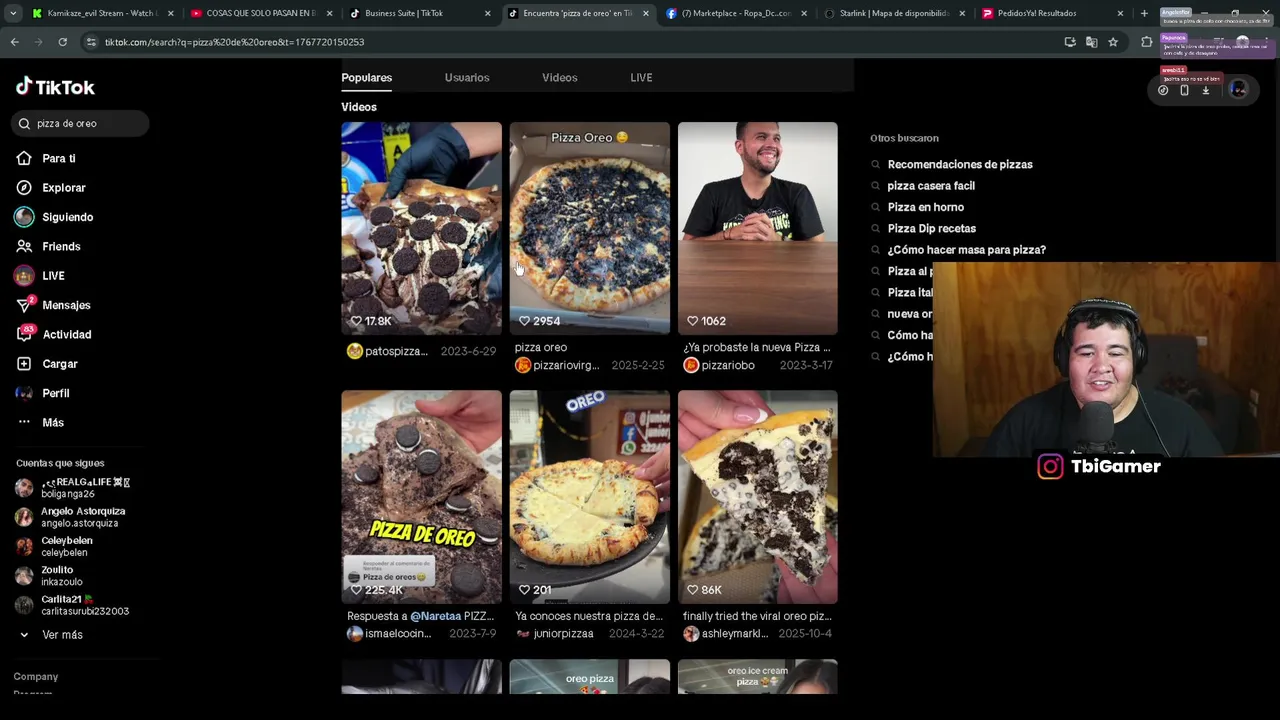This screenshot has height=720, width=1280.
Task: Open the LIVE sidebar icon
Action: (x=24, y=276)
